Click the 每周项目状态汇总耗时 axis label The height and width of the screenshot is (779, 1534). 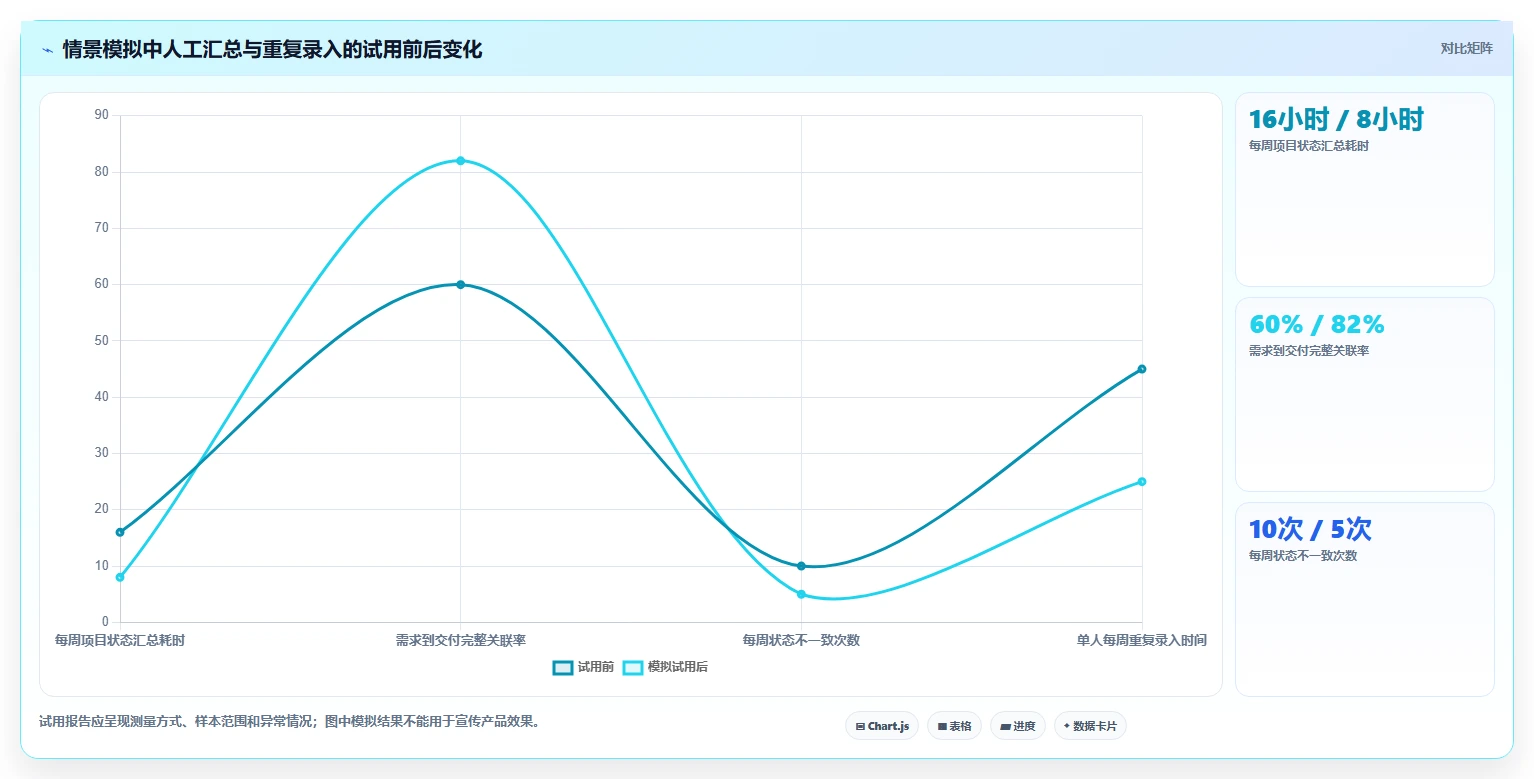click(120, 640)
